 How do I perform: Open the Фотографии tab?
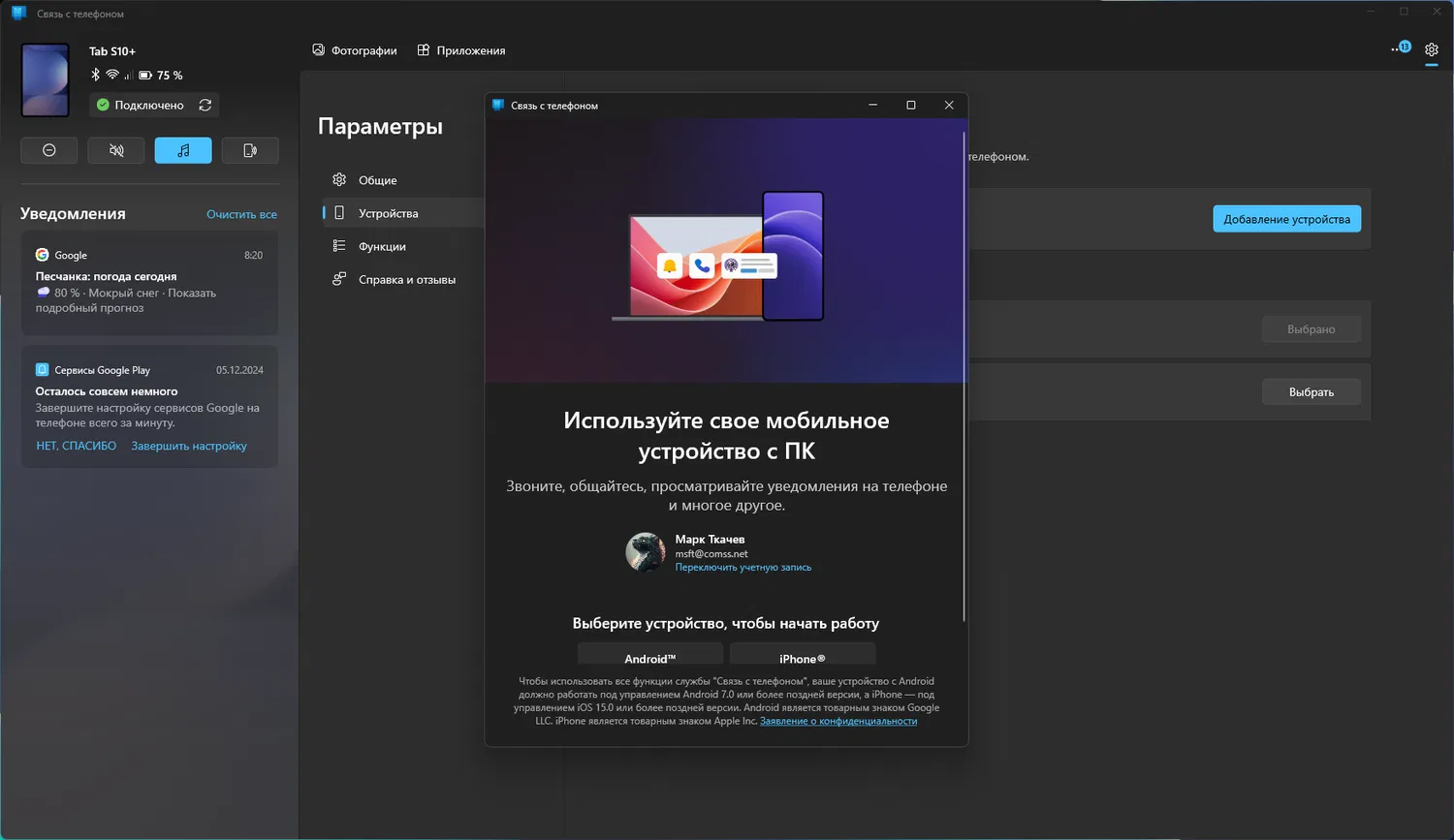[x=355, y=50]
